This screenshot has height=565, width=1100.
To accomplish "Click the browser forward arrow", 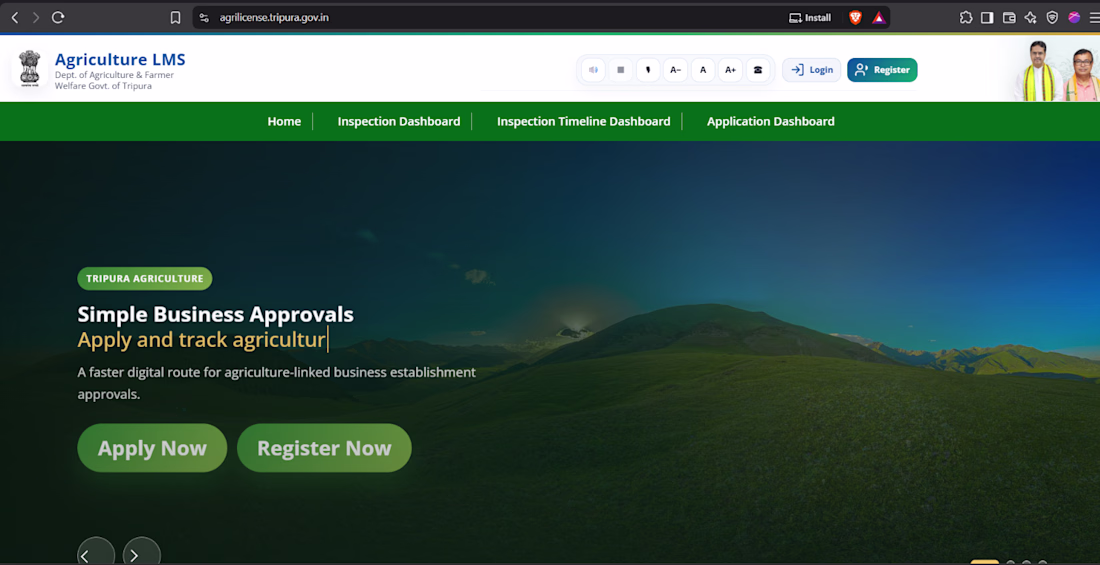I will click(36, 18).
